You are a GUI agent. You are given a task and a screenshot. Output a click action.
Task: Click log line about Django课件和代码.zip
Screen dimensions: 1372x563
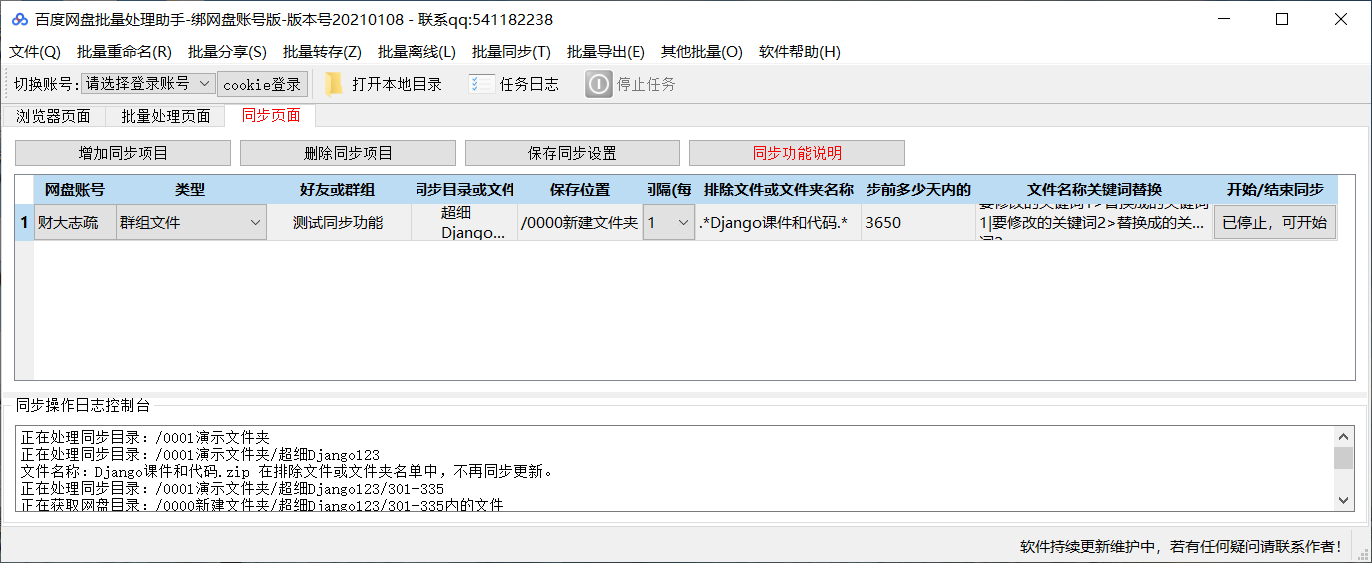[286, 470]
